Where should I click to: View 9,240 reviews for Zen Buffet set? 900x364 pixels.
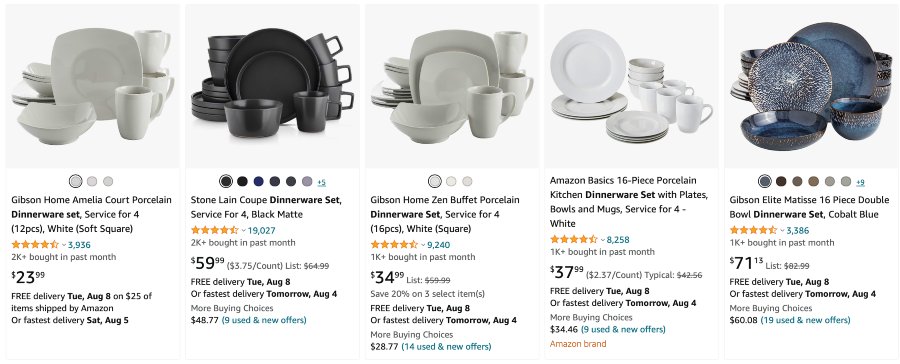click(x=439, y=245)
